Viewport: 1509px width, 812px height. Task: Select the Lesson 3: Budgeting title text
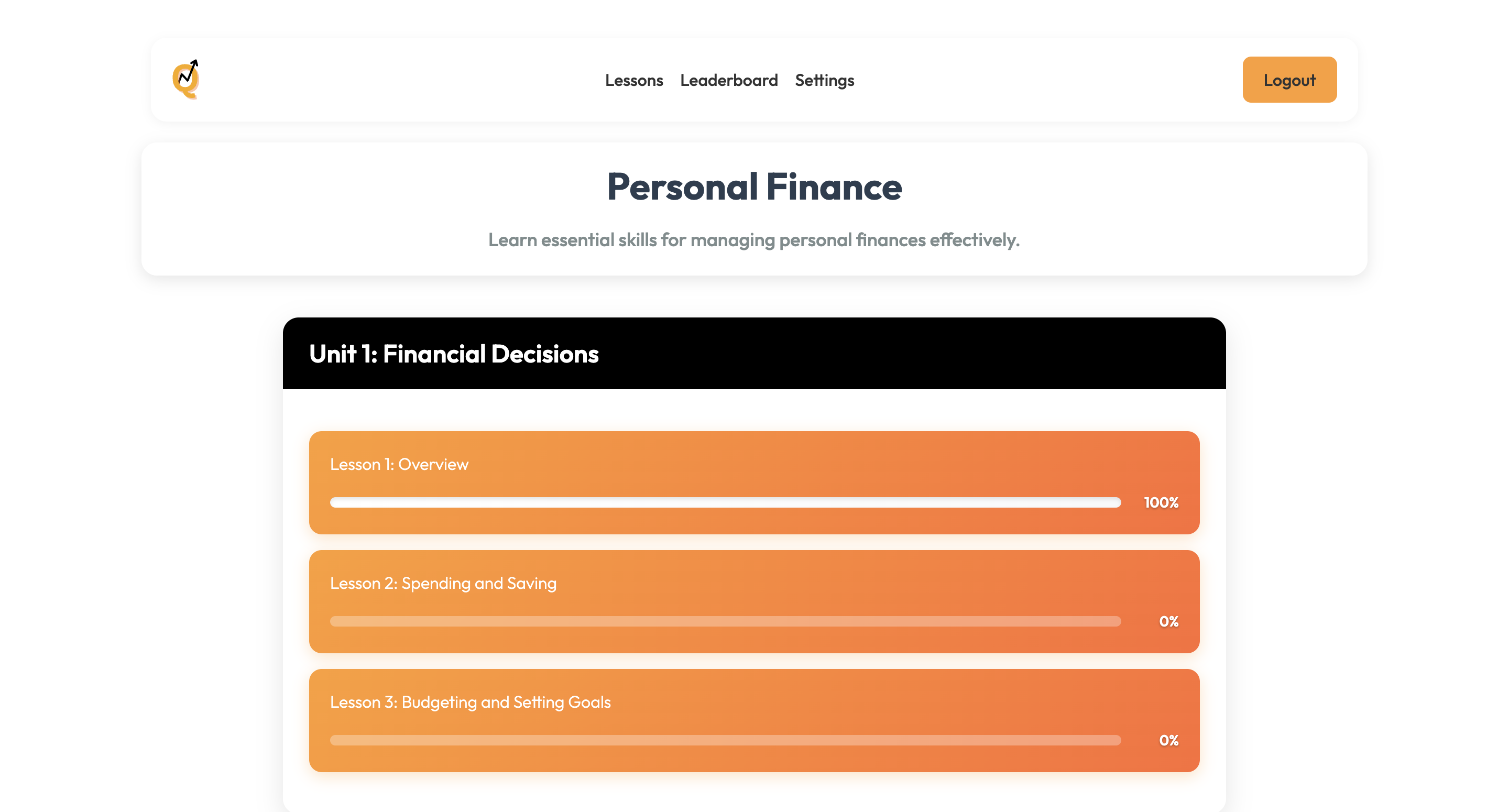[x=470, y=703]
